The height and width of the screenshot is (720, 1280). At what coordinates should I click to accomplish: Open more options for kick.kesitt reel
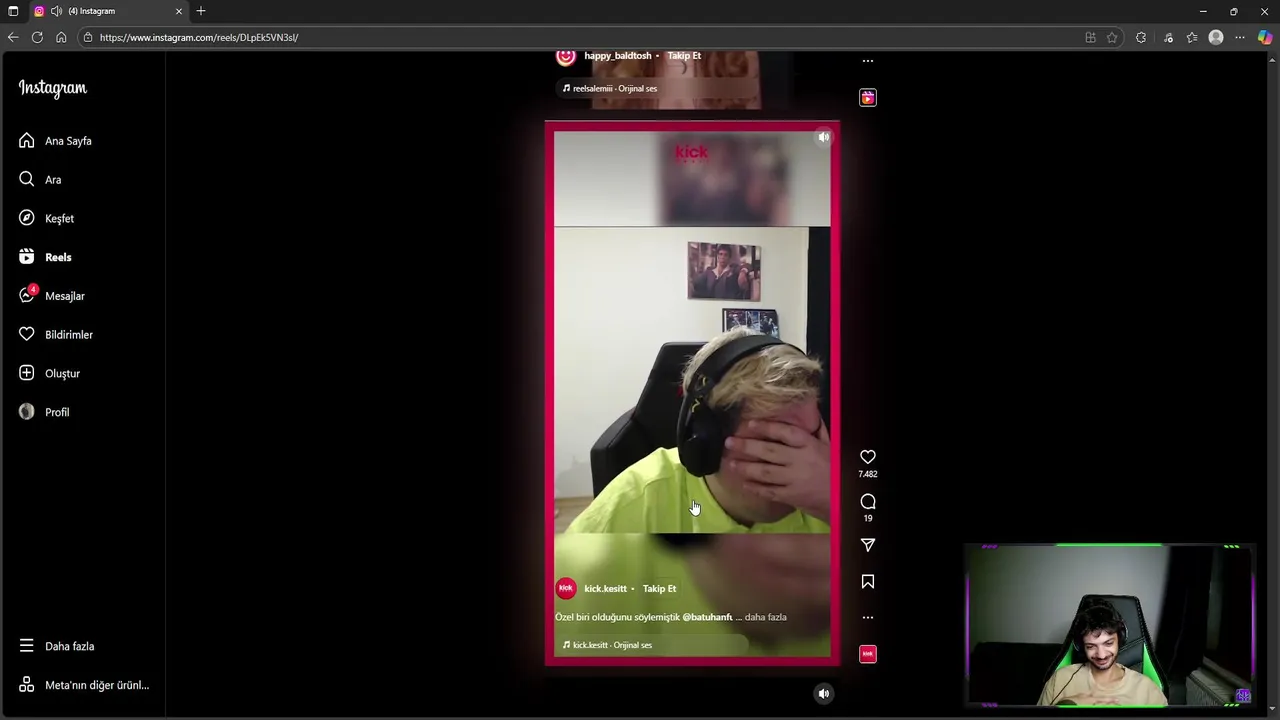coord(868,617)
